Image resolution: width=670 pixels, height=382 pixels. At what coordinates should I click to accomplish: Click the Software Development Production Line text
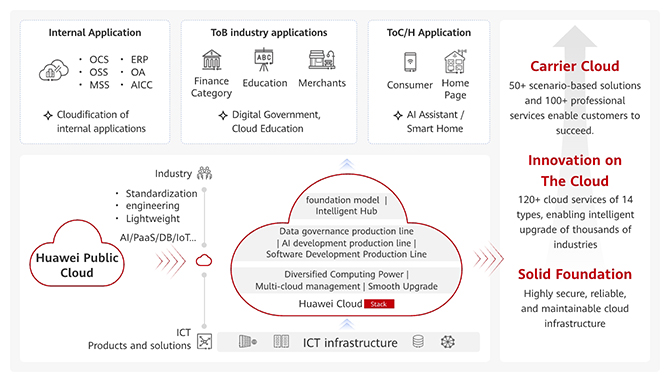pyautogui.click(x=347, y=254)
